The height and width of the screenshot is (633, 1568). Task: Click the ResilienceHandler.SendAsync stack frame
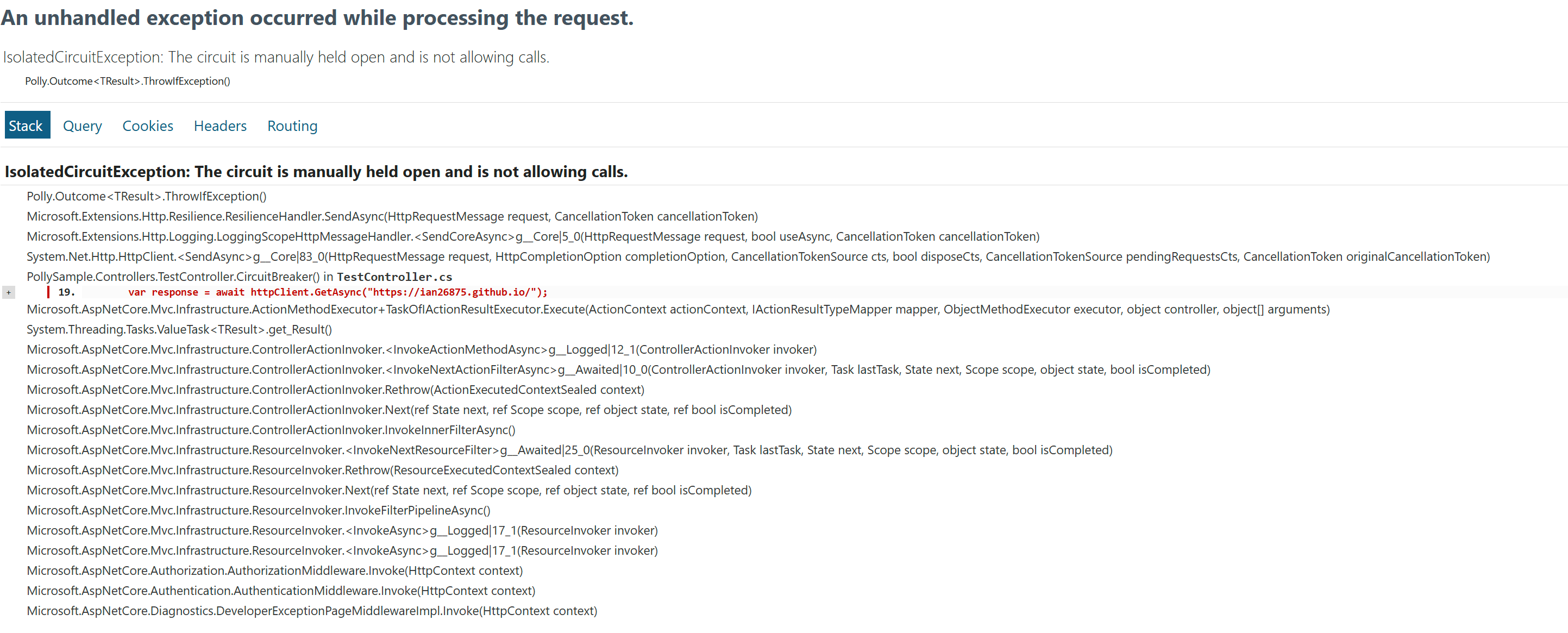click(x=392, y=216)
